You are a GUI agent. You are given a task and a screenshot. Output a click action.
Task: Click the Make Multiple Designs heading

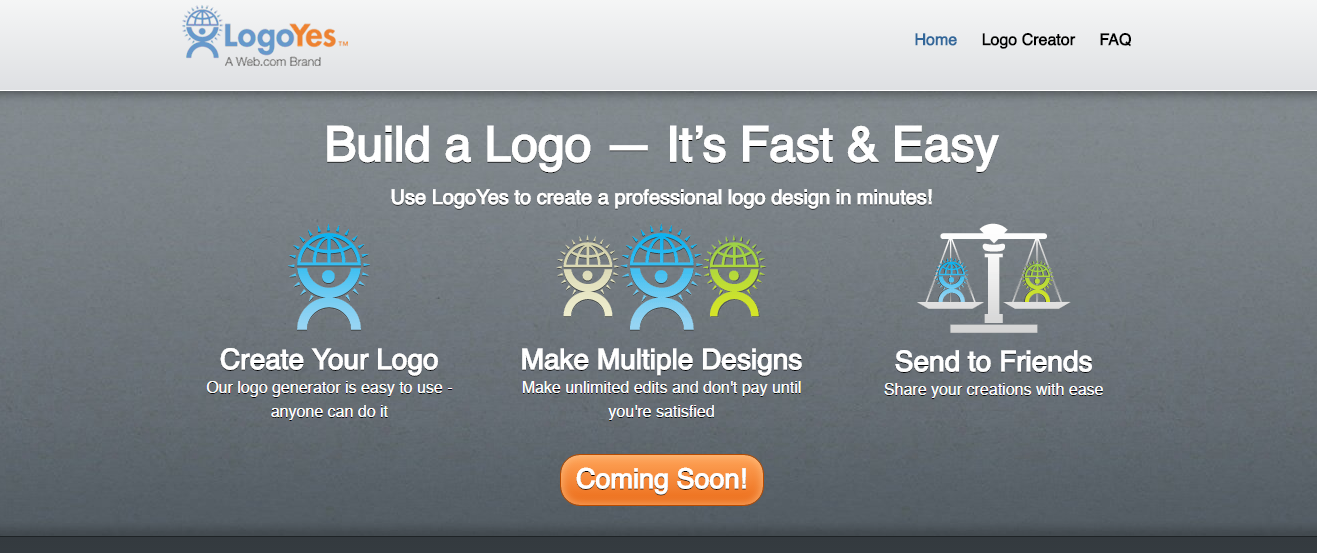click(661, 360)
